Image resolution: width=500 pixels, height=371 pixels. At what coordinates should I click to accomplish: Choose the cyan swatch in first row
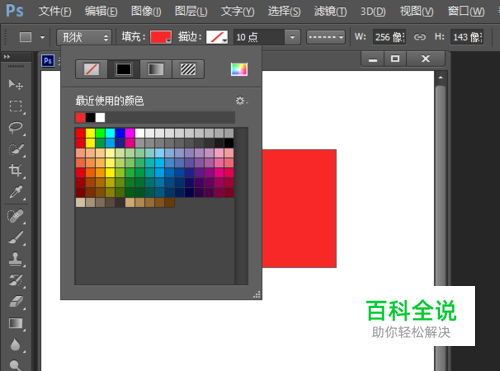(x=110, y=133)
